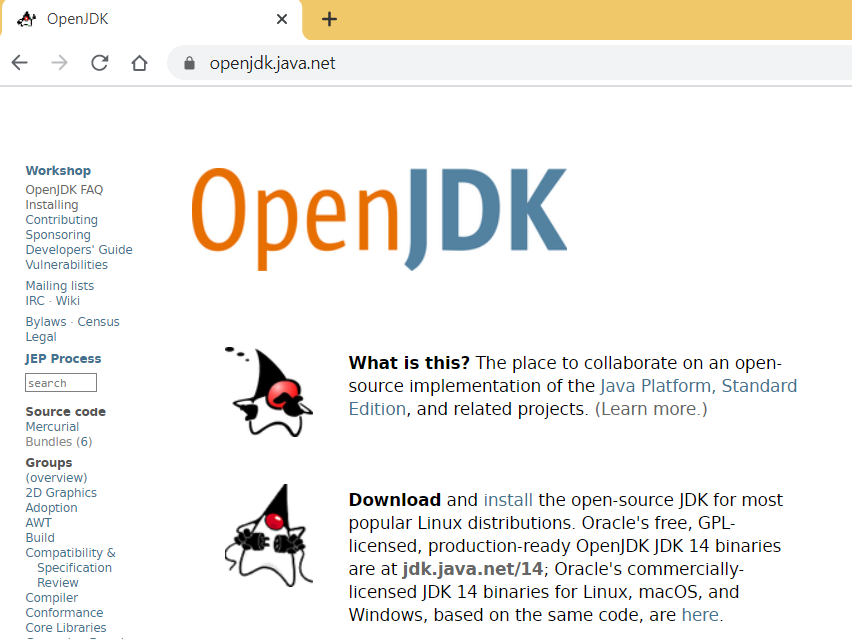Click the 'here' link for Oracle binaries
This screenshot has width=852, height=639.
[700, 615]
